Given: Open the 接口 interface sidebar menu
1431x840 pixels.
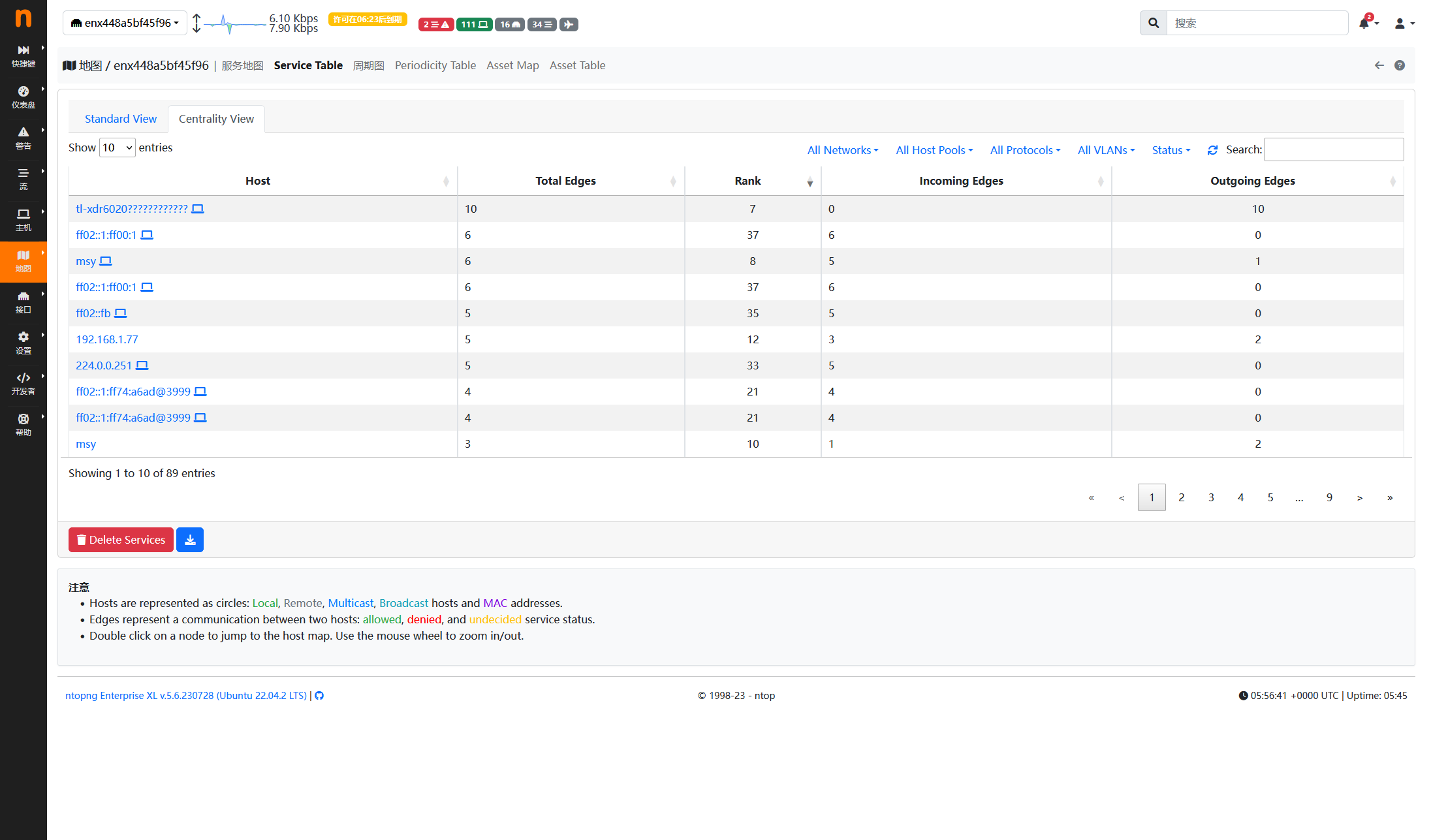Looking at the screenshot, I should pos(24,302).
